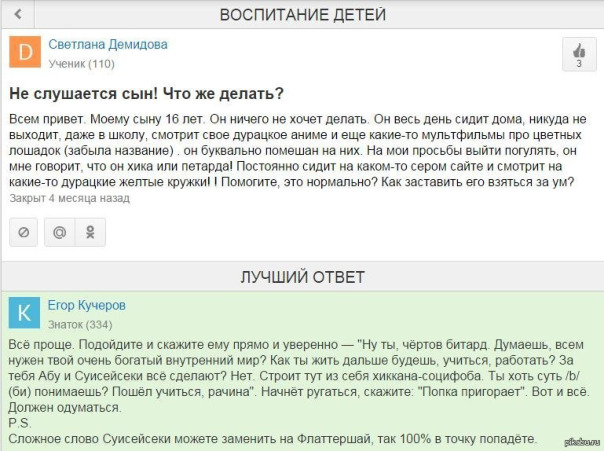The width and height of the screenshot is (604, 451).
Task: Like the question with thumbs-up button
Action: (579, 54)
